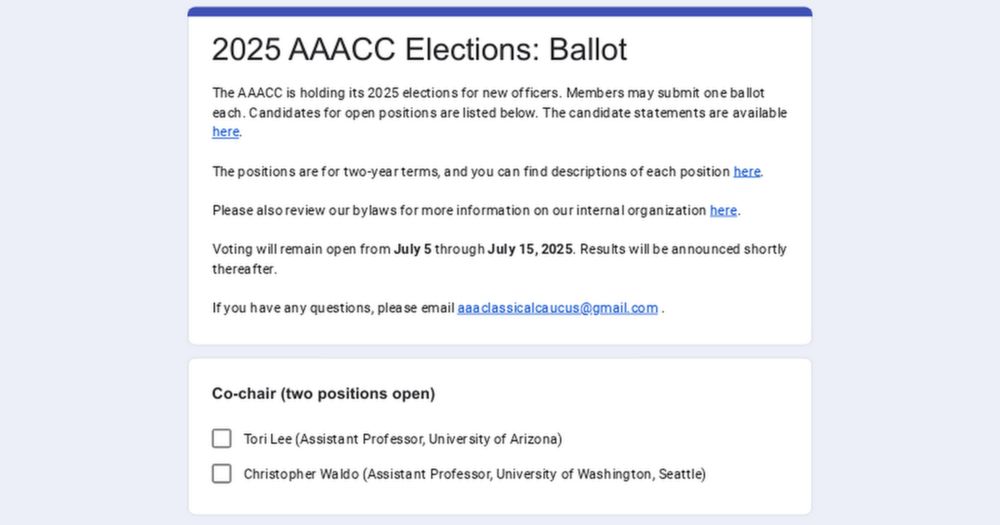Click the bold 'July 5' date text
Screen dimensions: 1000x525
413,249
